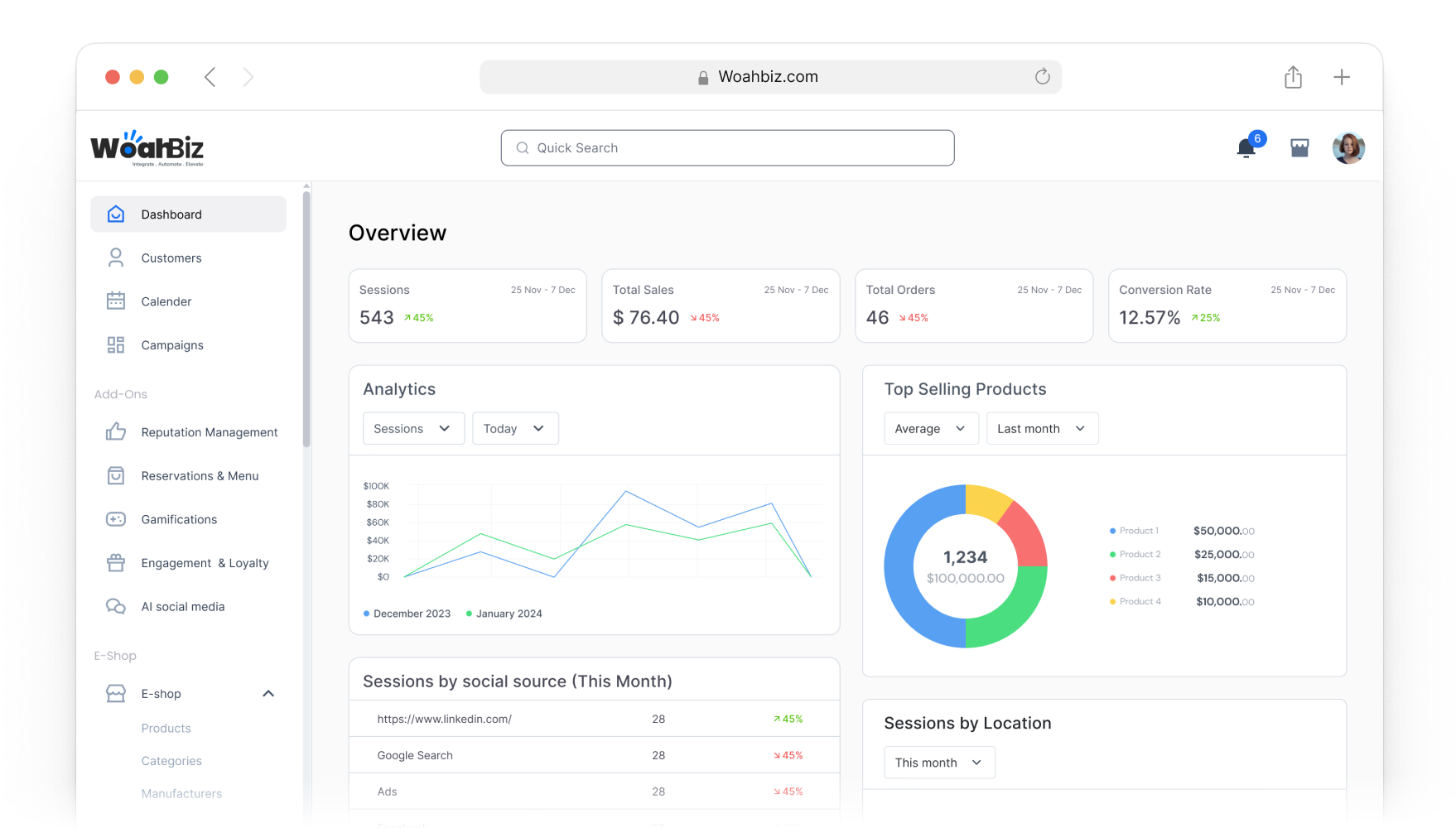This screenshot has width=1456, height=828.
Task: Open the notifications bell icon
Action: point(1246,148)
